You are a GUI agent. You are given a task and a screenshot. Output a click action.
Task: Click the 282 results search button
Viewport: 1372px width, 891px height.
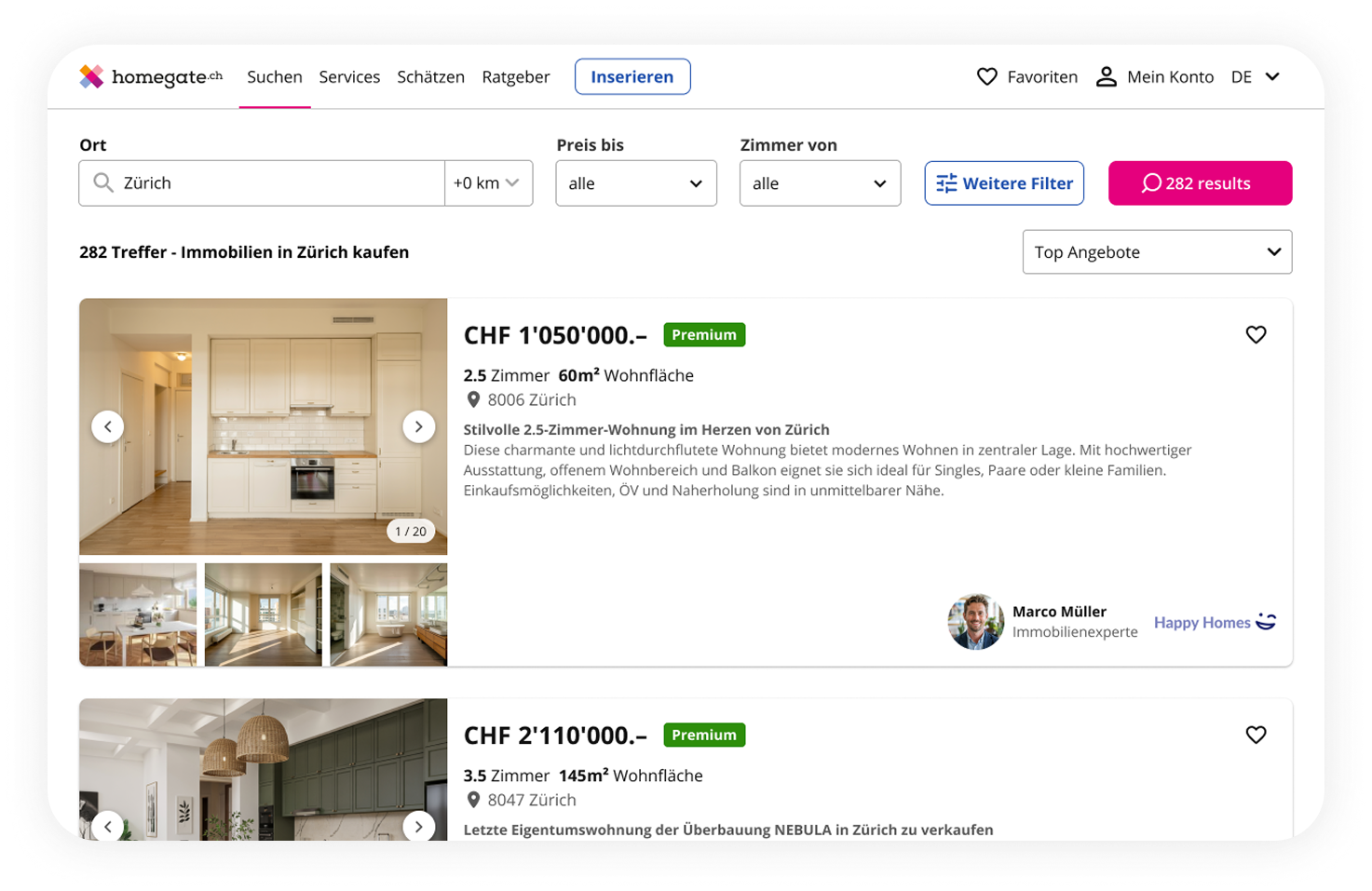tap(1200, 183)
